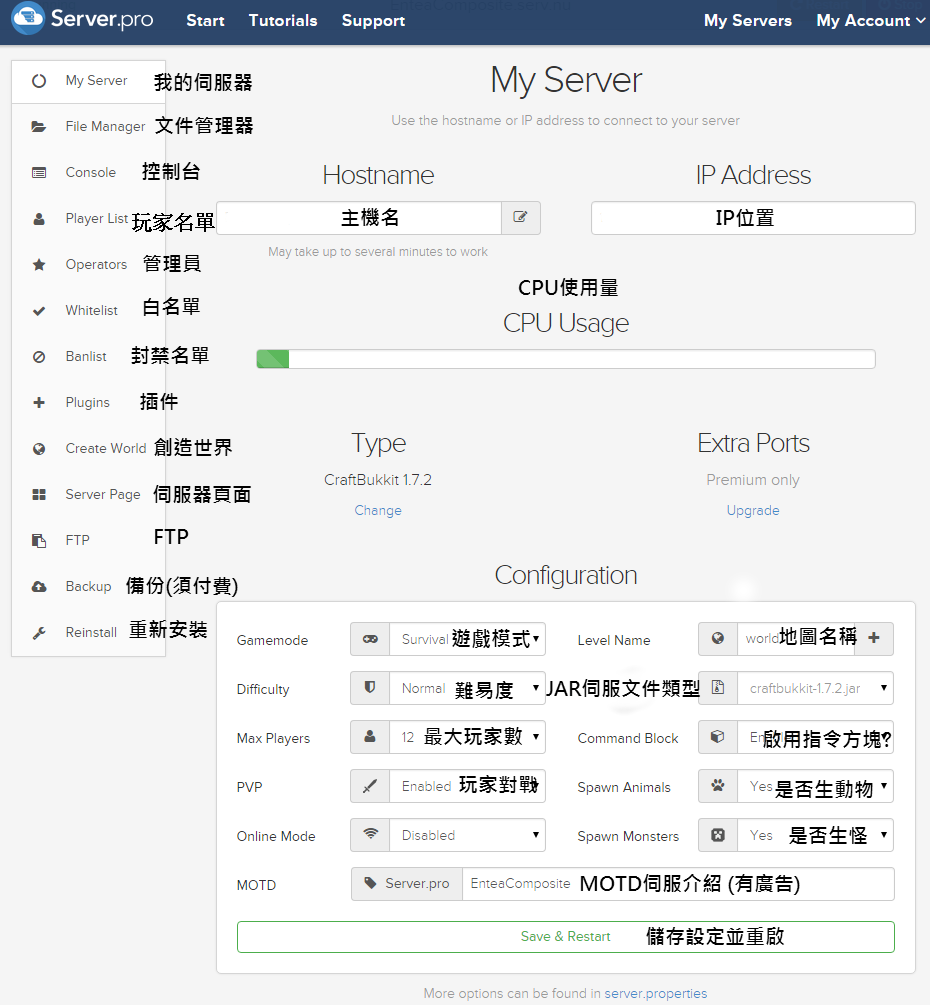Image resolution: width=930 pixels, height=1005 pixels.
Task: Click the CraftBukkit 1.7.2 type text
Action: (378, 480)
